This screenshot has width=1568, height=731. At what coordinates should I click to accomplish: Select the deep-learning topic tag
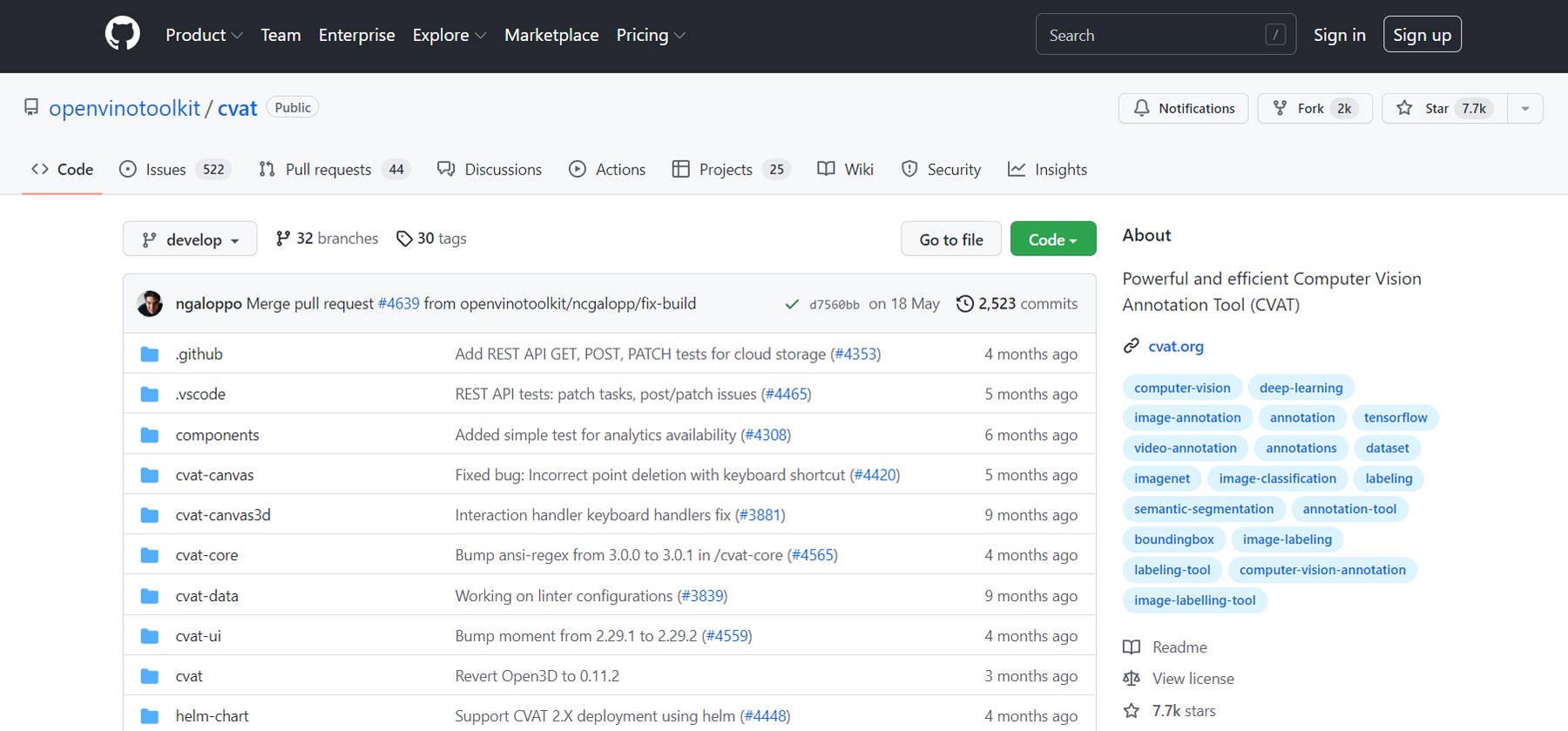click(x=1301, y=388)
